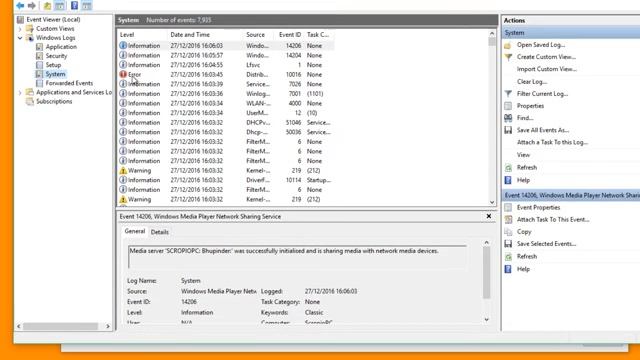Click the Forward arrow toolbar icon

[31, 6]
